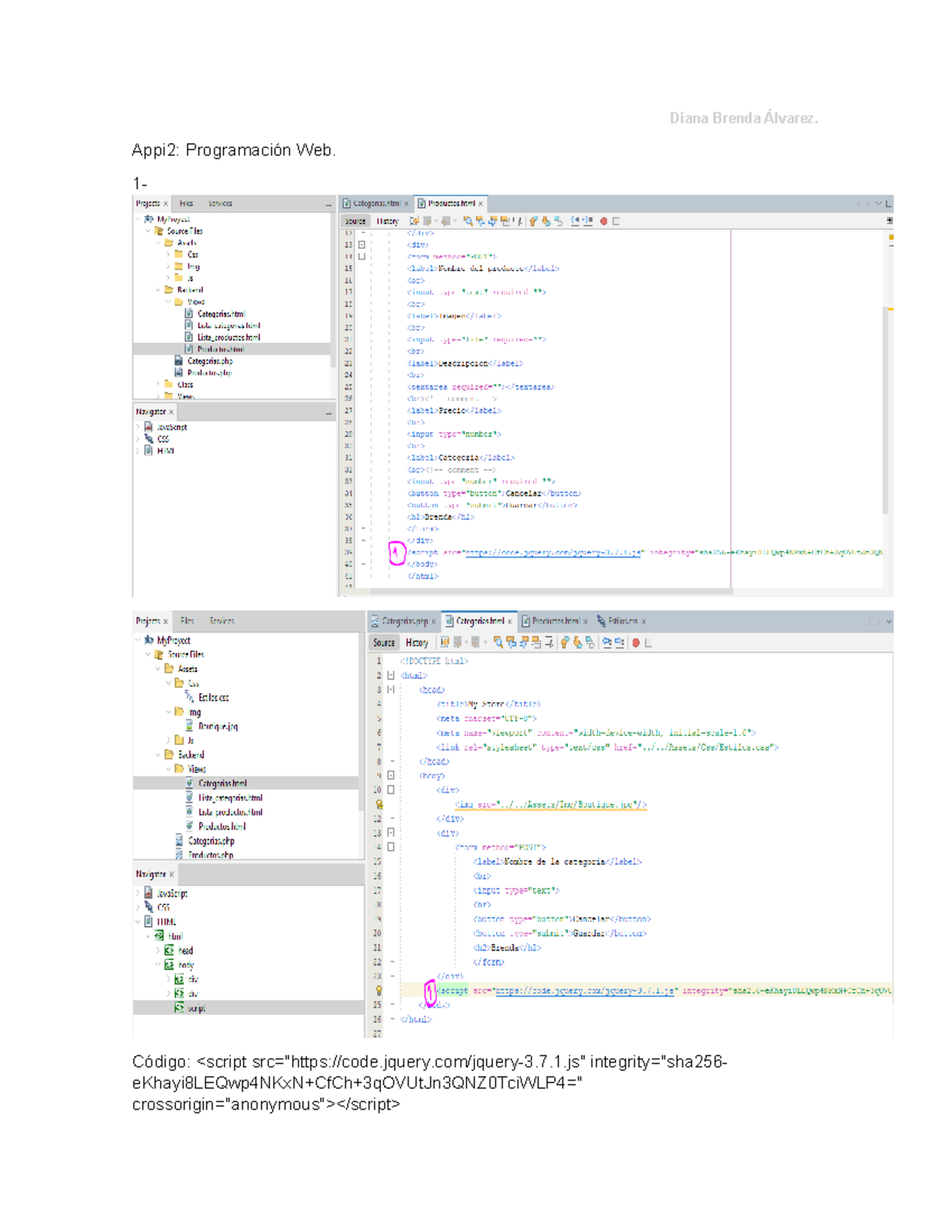The height and width of the screenshot is (1232, 952).
Task: Stop macro recording in the second screenshot's toolbar
Action: pyautogui.click(x=648, y=643)
